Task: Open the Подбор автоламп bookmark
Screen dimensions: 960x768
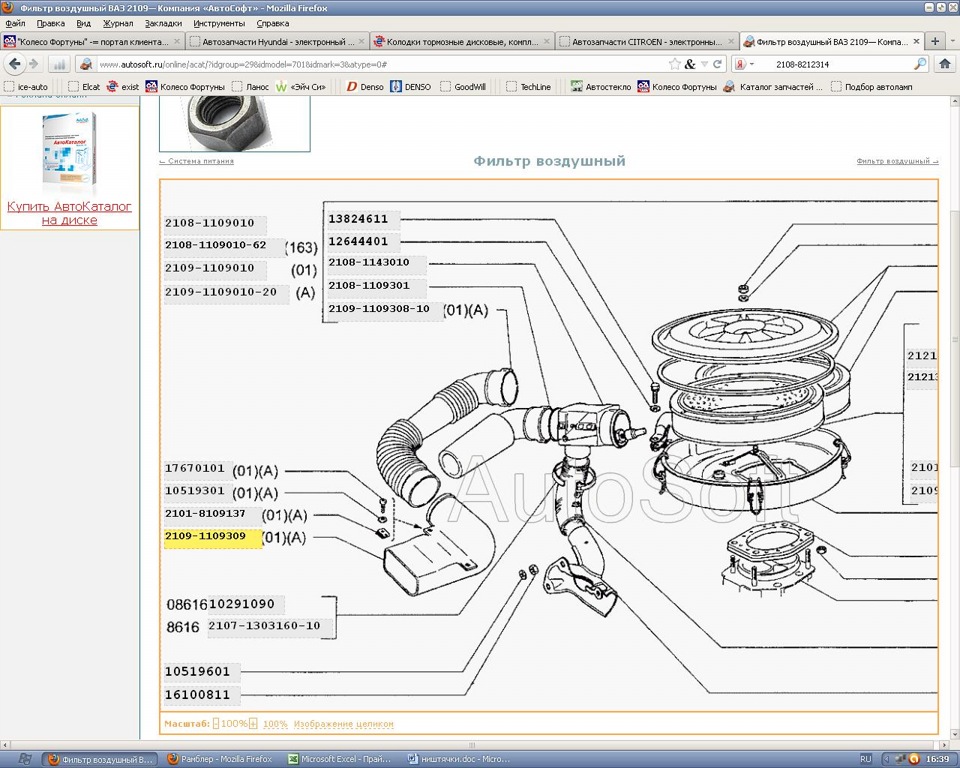Action: [x=872, y=87]
